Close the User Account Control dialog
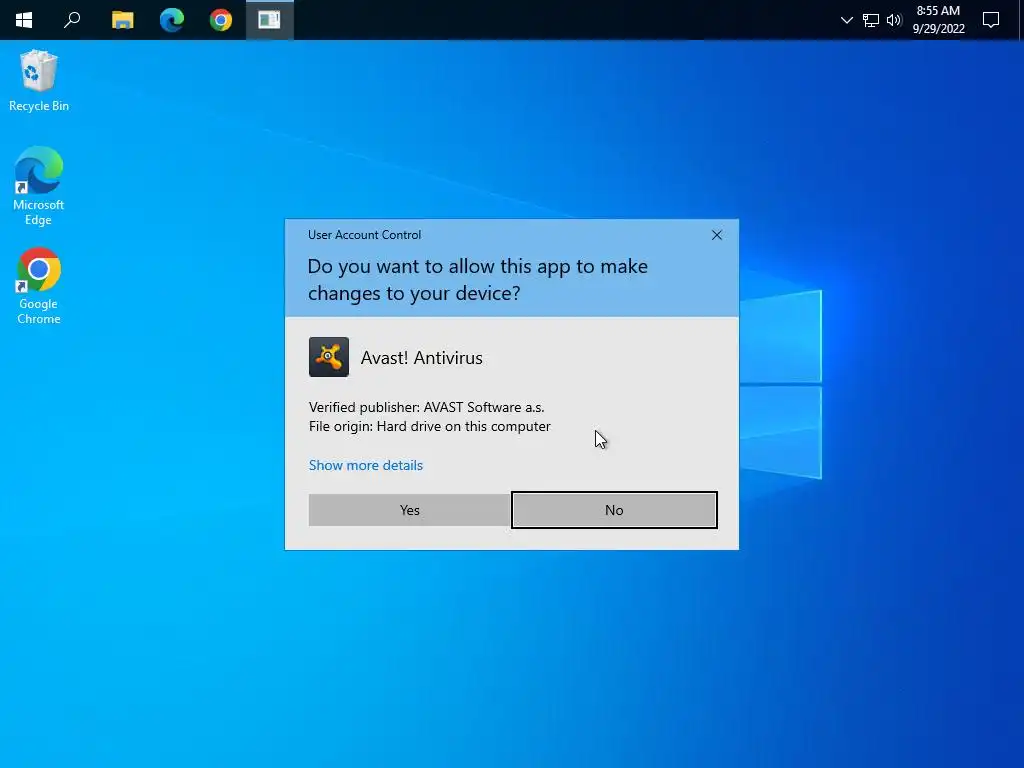Image resolution: width=1024 pixels, height=768 pixels. [x=716, y=235]
